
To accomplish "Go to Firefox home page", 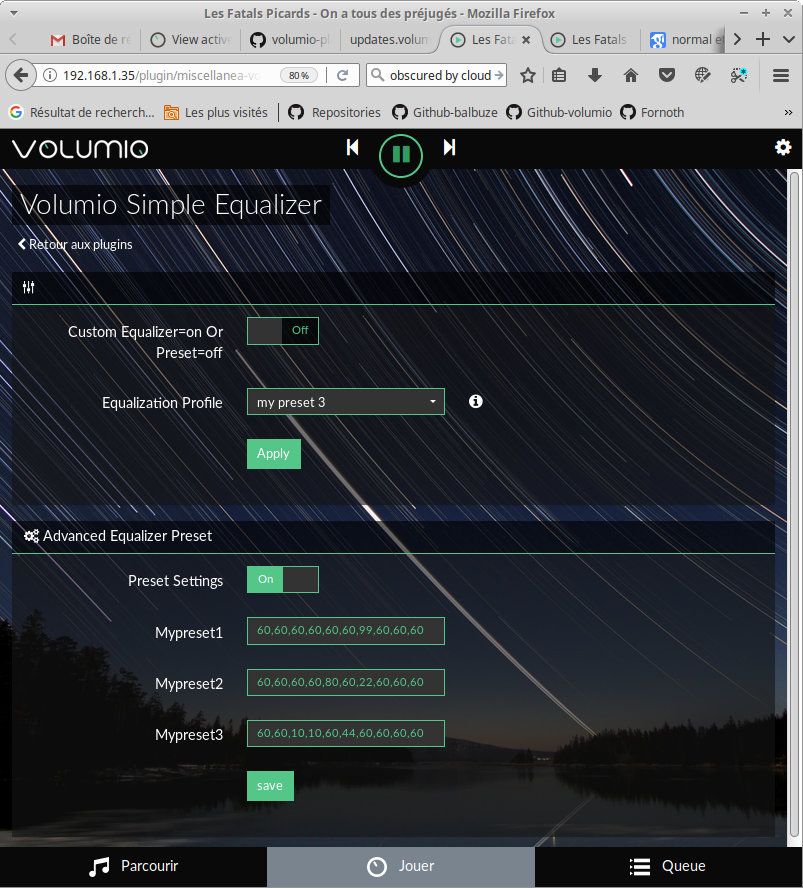I will (631, 75).
